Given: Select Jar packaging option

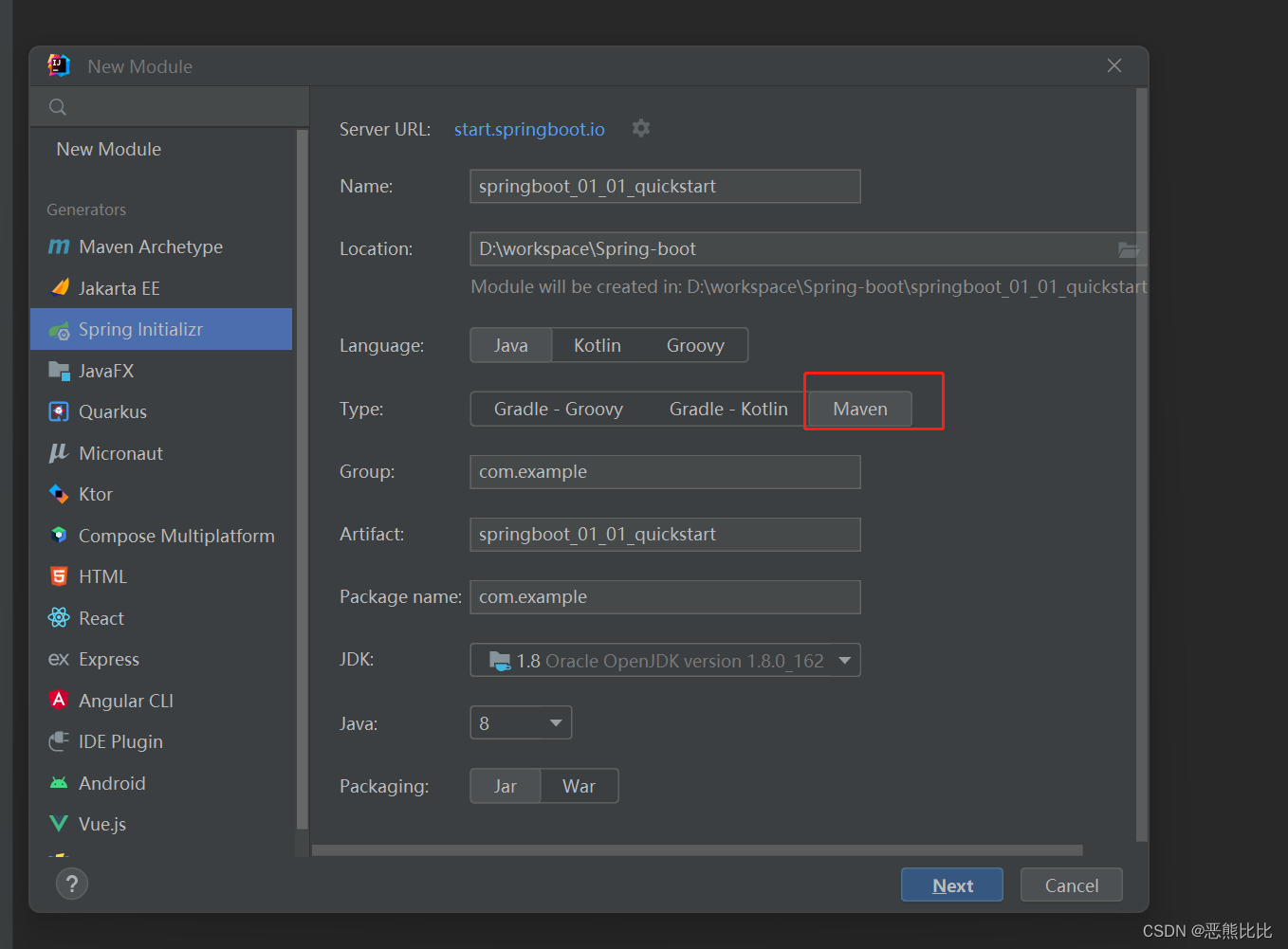Looking at the screenshot, I should (506, 786).
